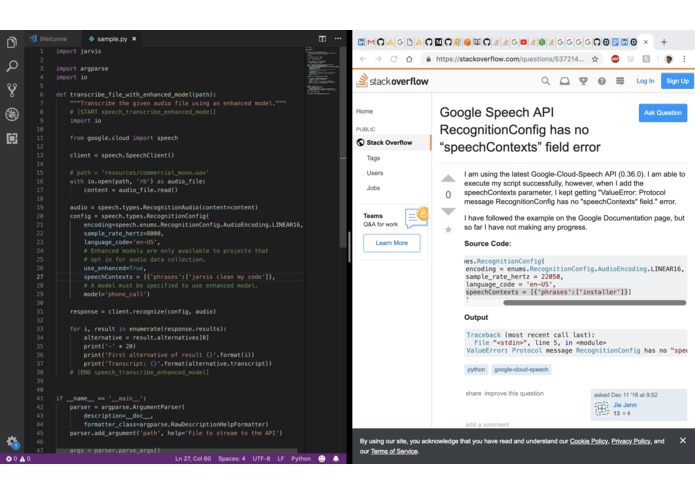Viewport: 695px width, 494px height.
Task: Click the def transcribe_file_with_enhanced_model line
Action: [136, 94]
